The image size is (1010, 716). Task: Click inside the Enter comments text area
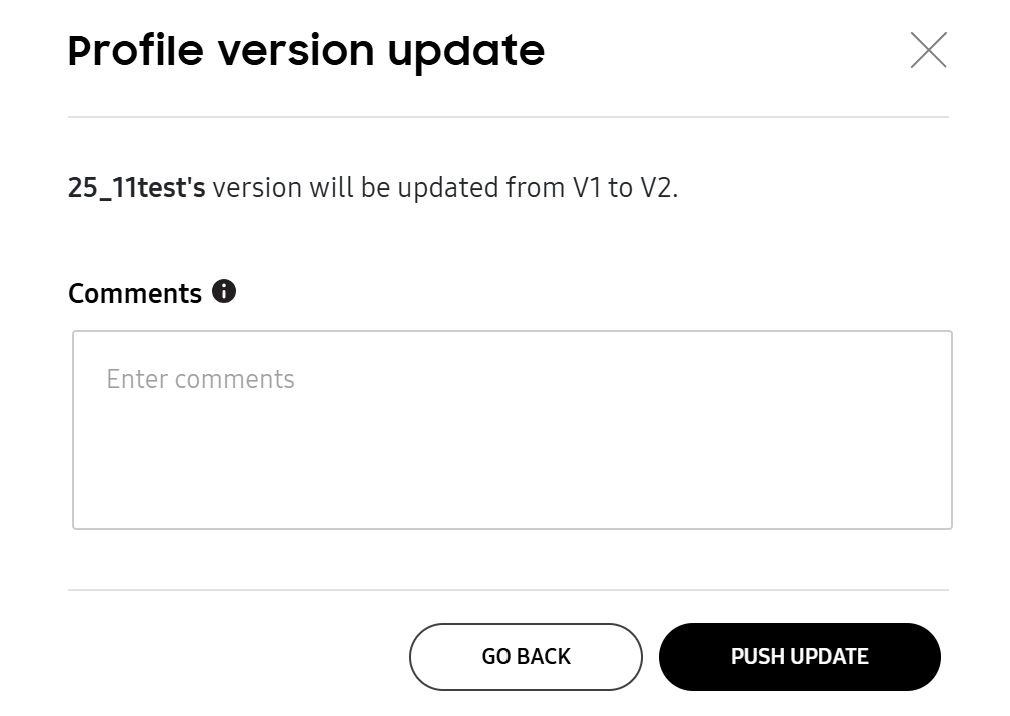tap(512, 428)
